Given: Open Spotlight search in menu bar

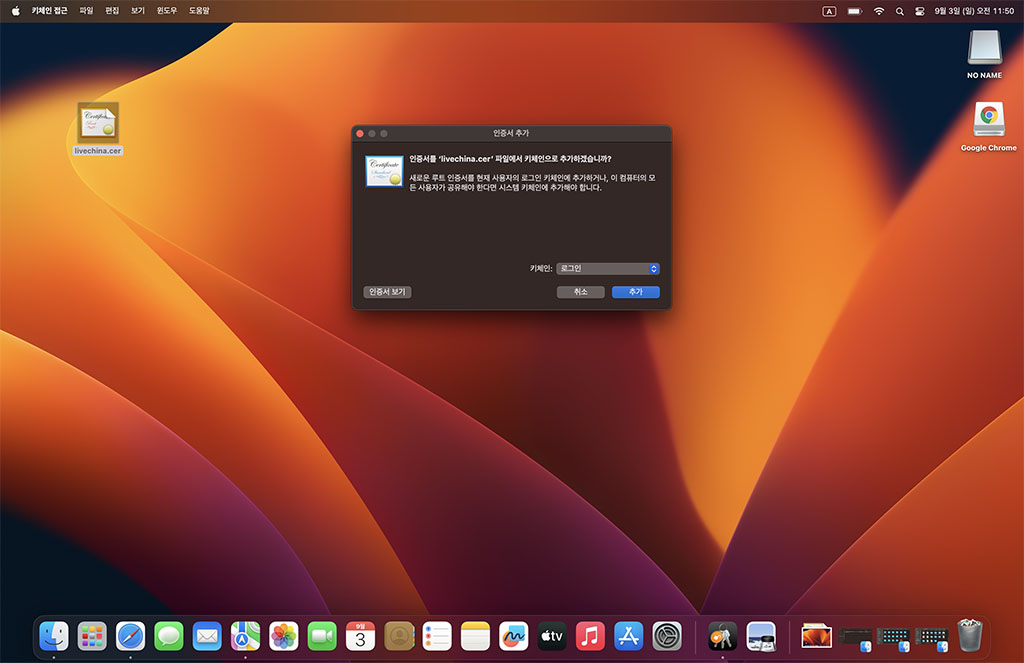Looking at the screenshot, I should pos(899,11).
